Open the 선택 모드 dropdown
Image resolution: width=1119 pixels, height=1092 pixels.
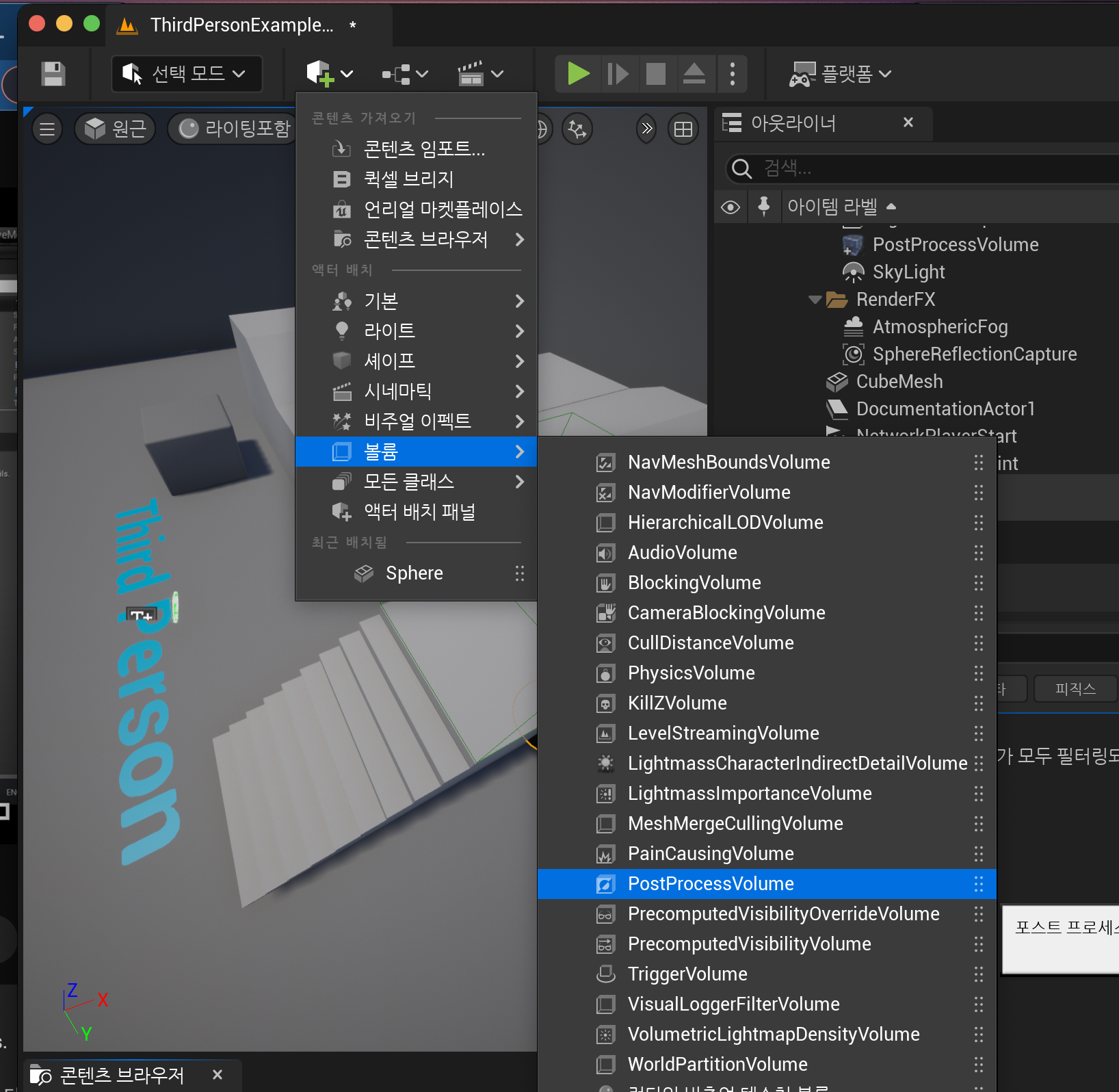pyautogui.click(x=187, y=73)
